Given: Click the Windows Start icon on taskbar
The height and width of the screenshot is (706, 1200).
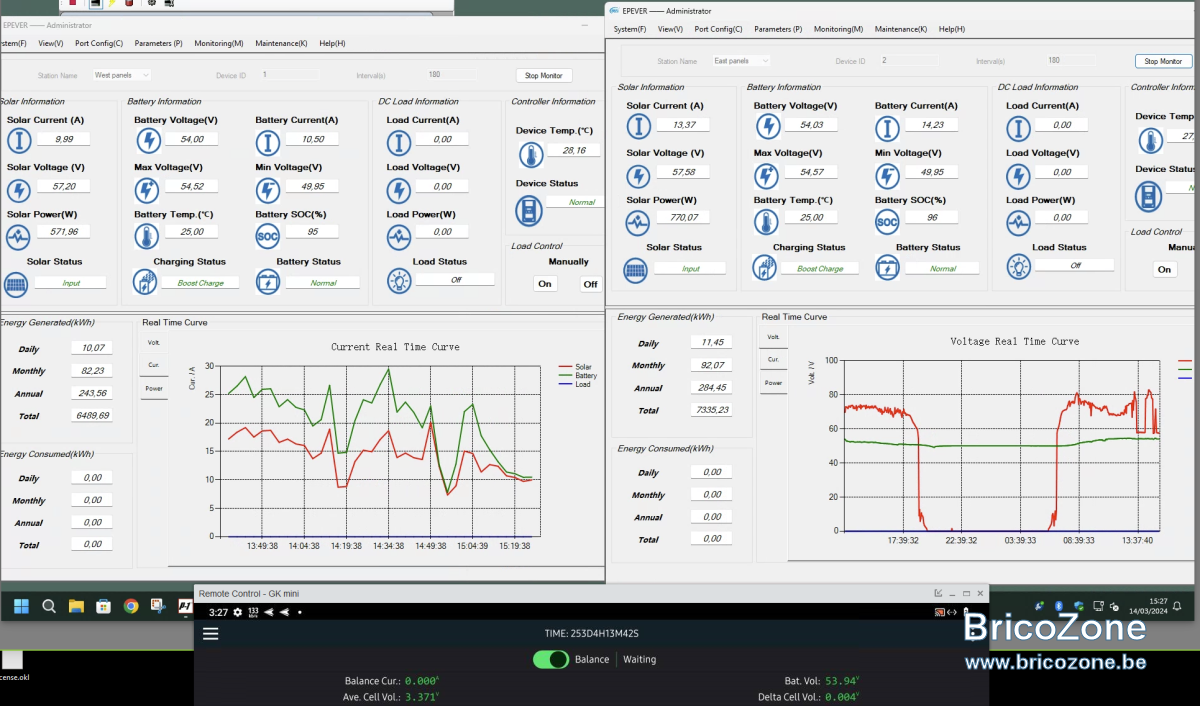Looking at the screenshot, I should (x=21, y=605).
